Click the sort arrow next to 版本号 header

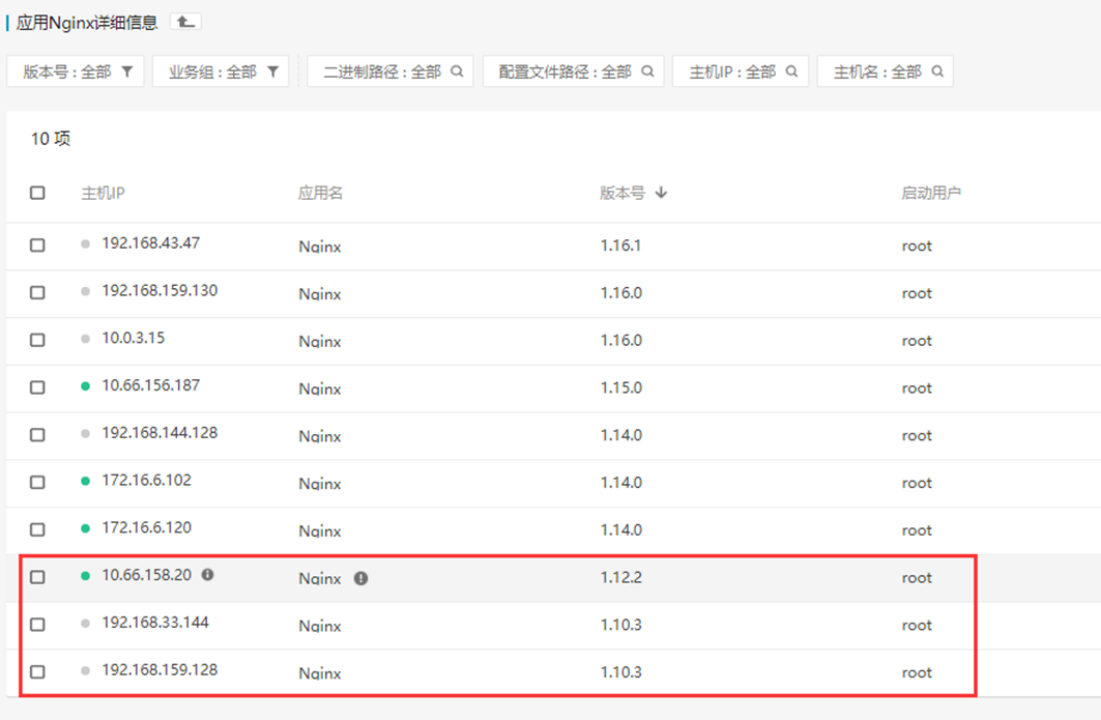(661, 193)
